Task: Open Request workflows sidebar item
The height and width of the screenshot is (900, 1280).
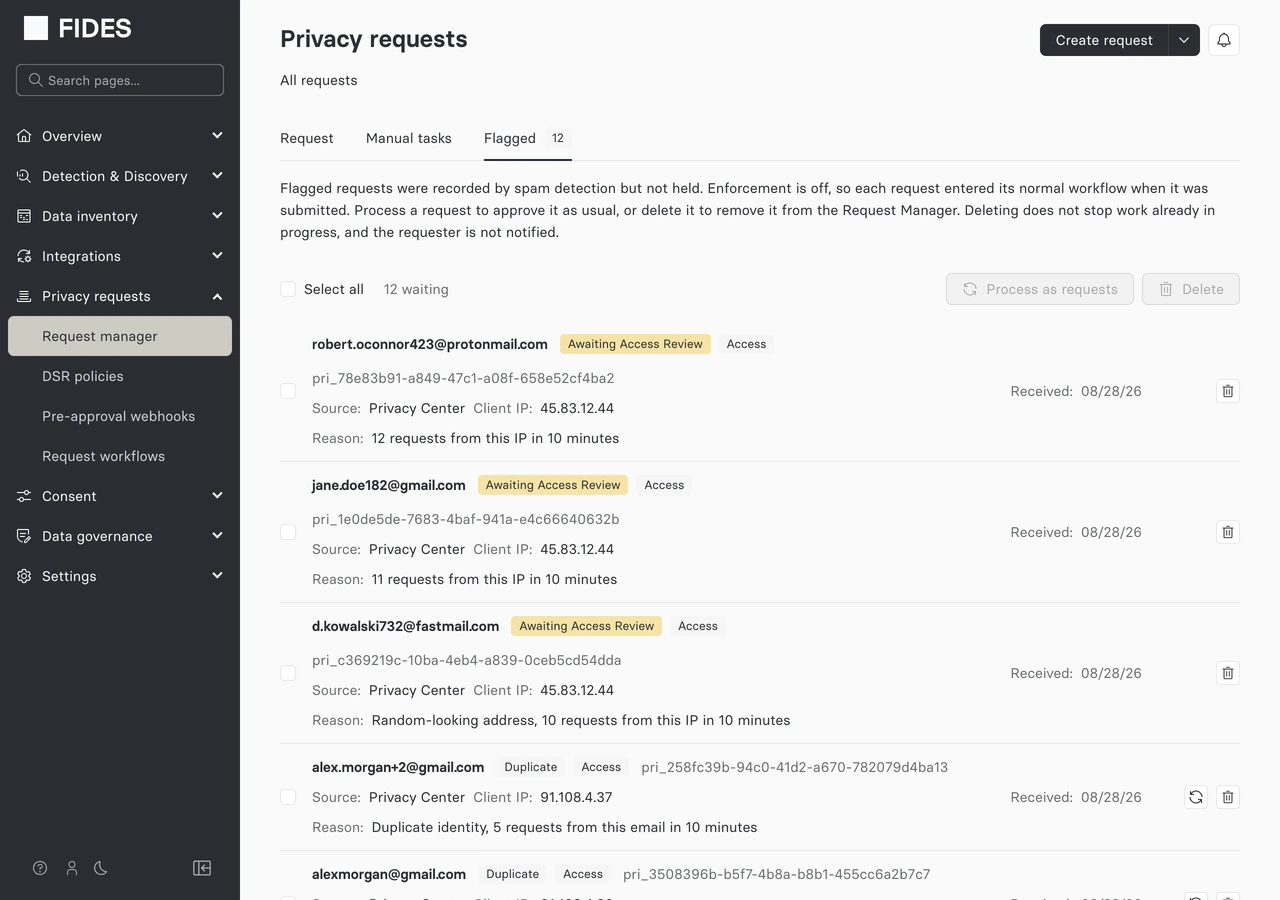Action: coord(120,456)
